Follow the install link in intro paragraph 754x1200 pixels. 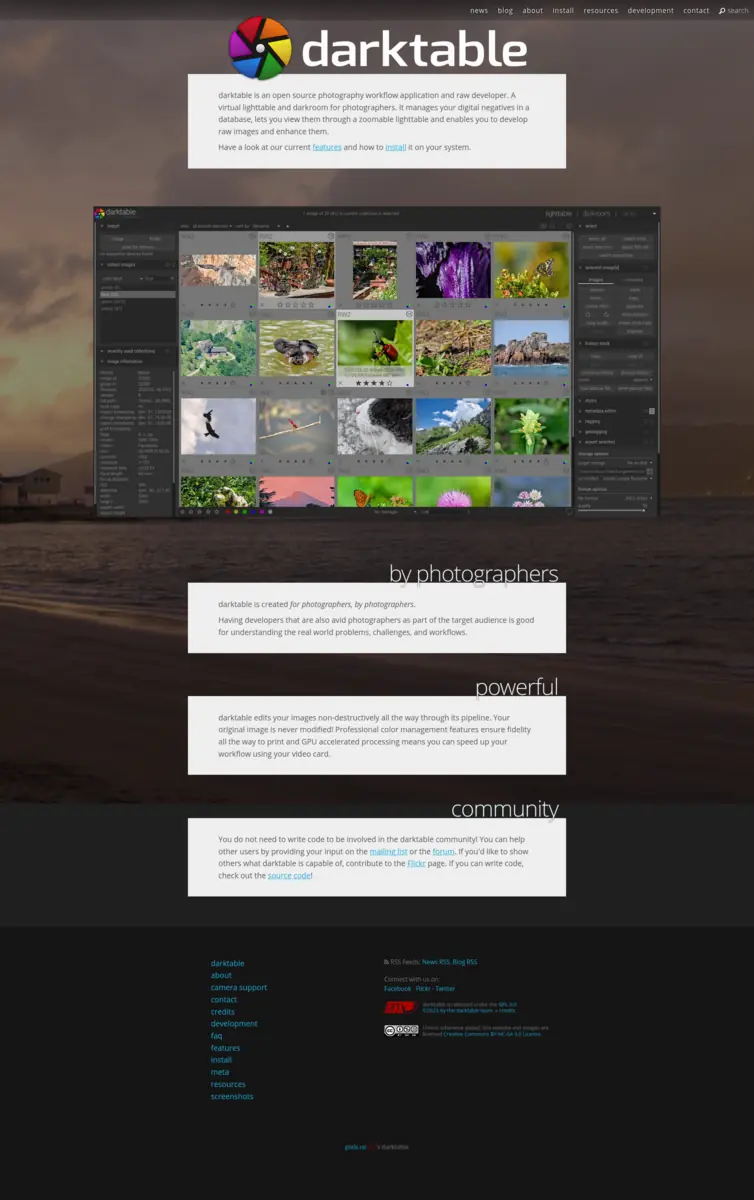[396, 147]
